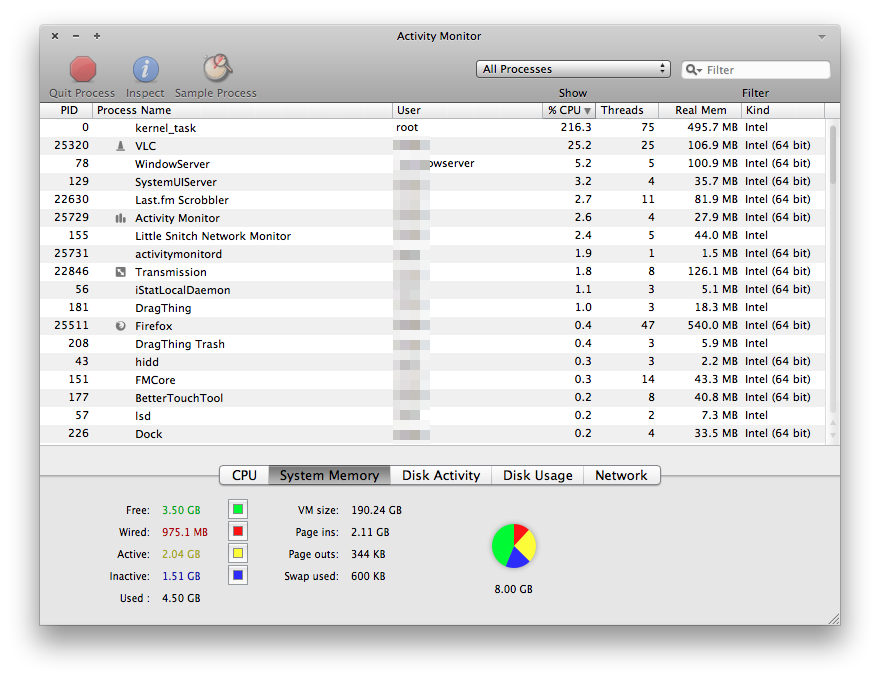Click the memory usage pie chart
The height and width of the screenshot is (680, 880).
click(x=514, y=546)
